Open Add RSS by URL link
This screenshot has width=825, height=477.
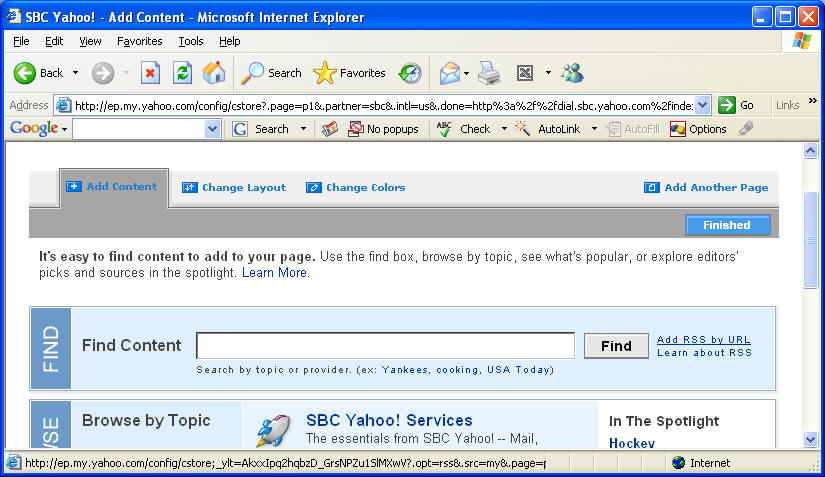coord(704,340)
